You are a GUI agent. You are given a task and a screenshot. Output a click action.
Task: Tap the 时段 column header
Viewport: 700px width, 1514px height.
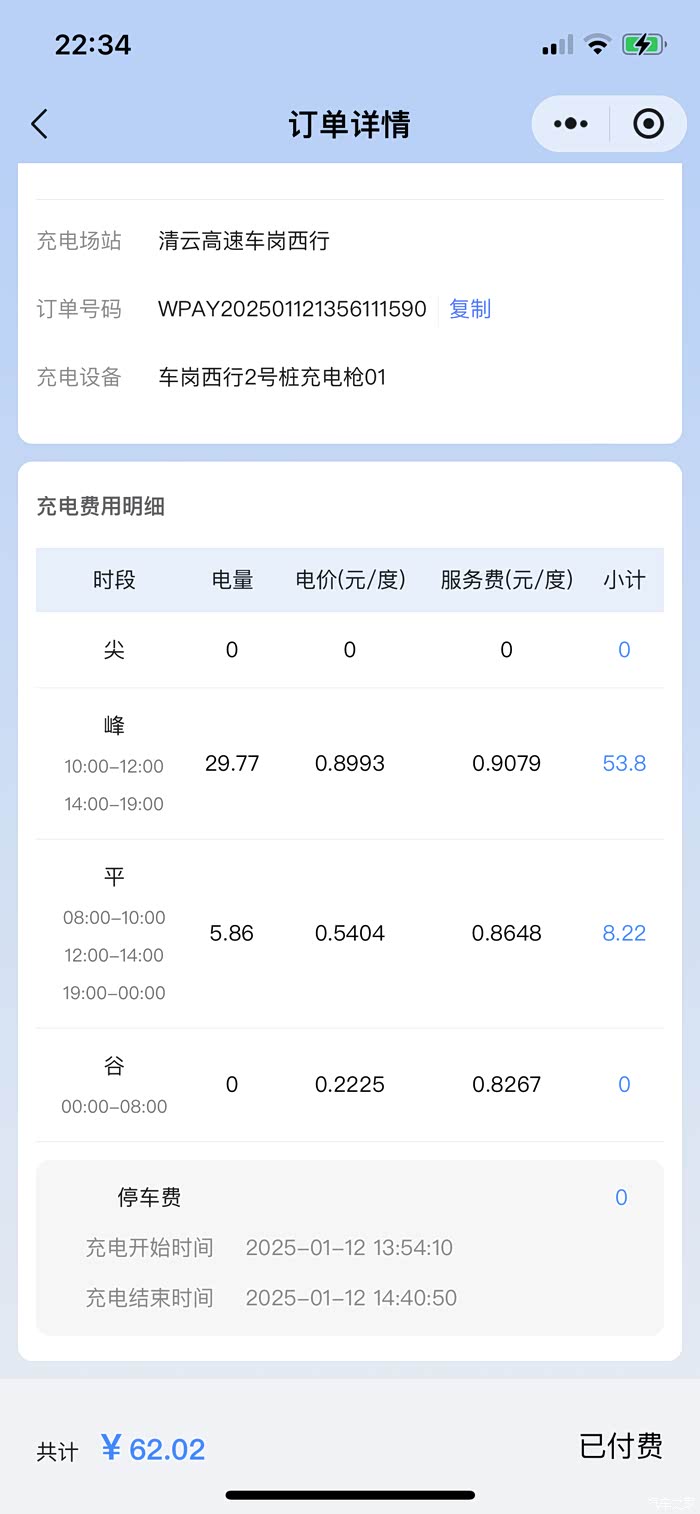coord(114,580)
